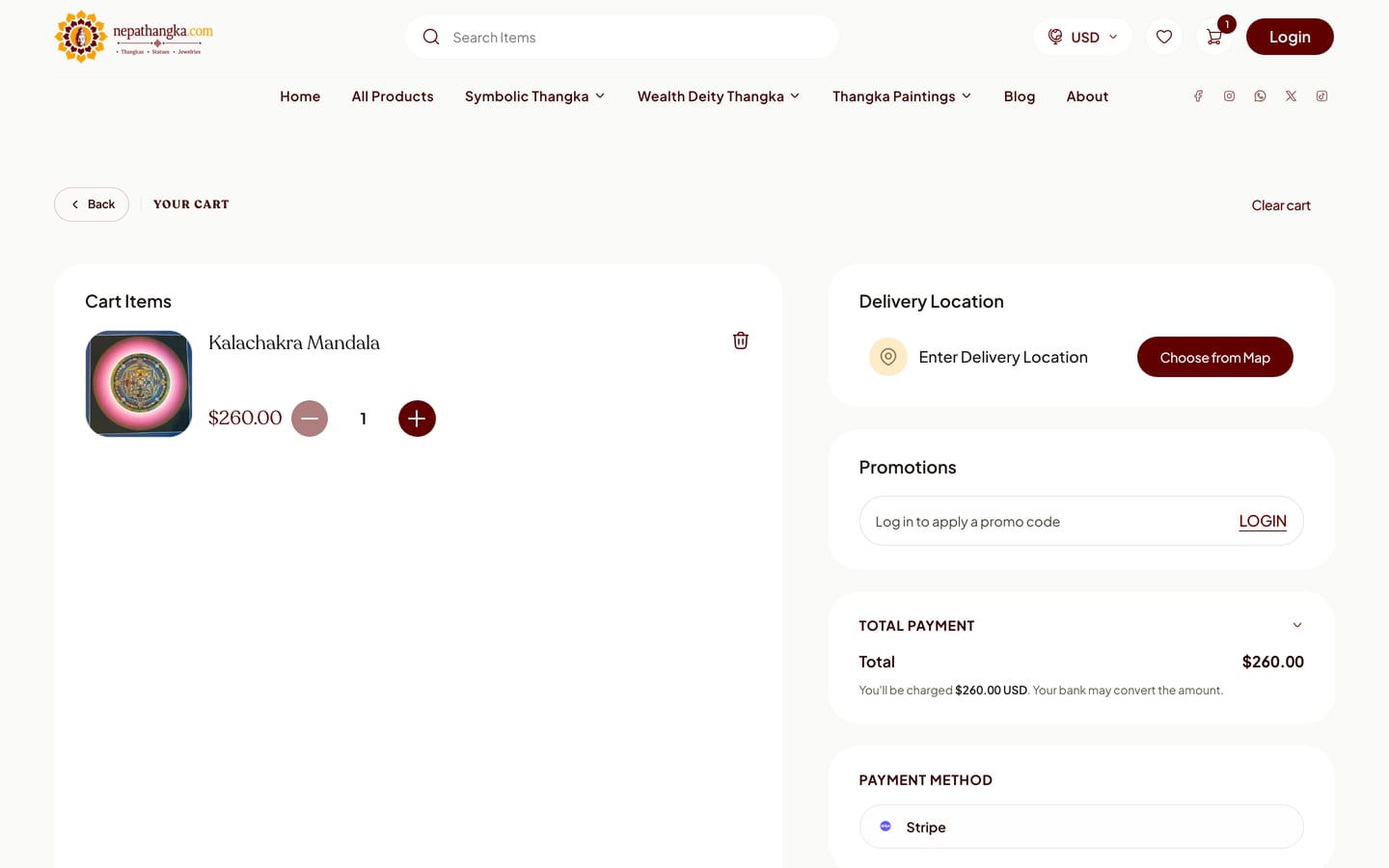The width and height of the screenshot is (1389, 868).
Task: Open the nepathangka.com logo homepage
Action: [134, 37]
